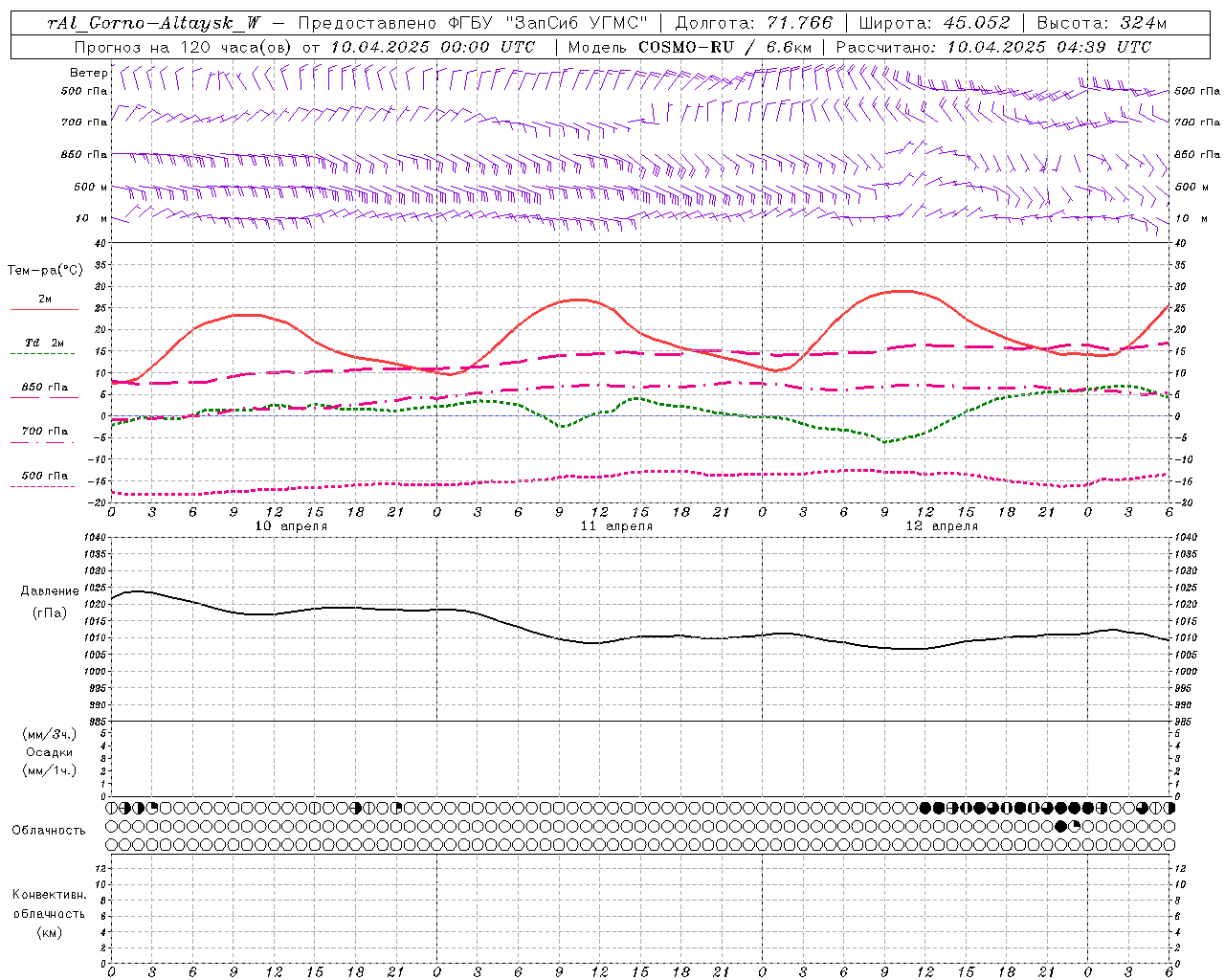Click the Рассчитано: 10.04.2025 04:39 UTC timestamp

tap(993, 47)
